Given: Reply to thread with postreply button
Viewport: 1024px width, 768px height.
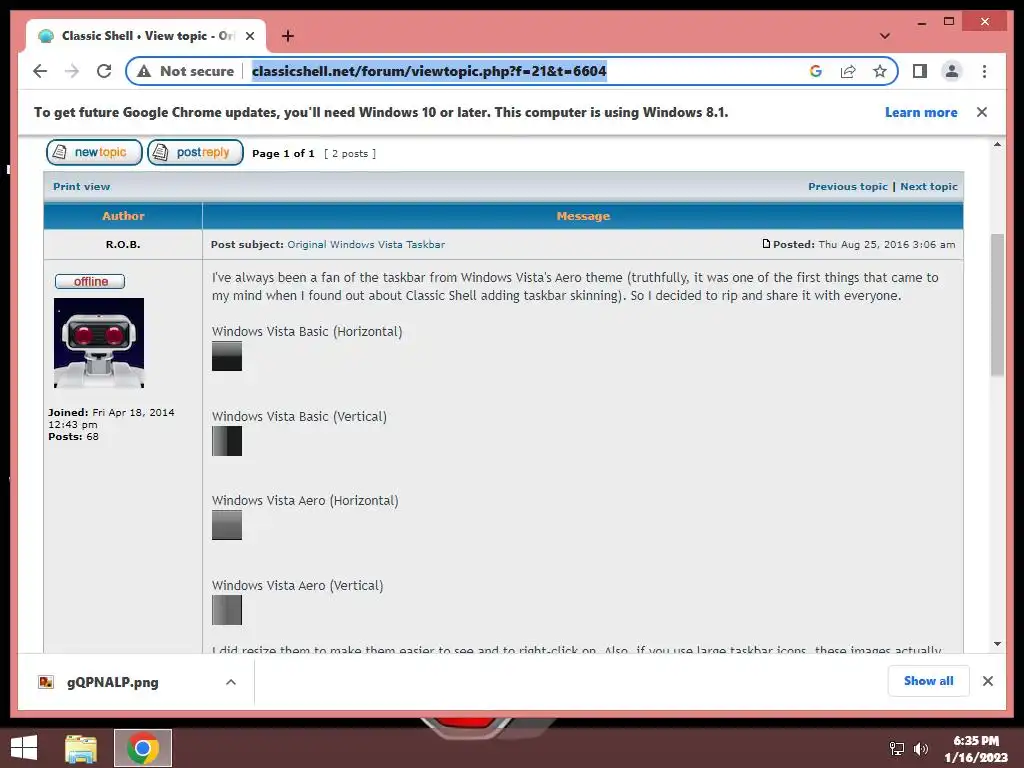Looking at the screenshot, I should 195,152.
